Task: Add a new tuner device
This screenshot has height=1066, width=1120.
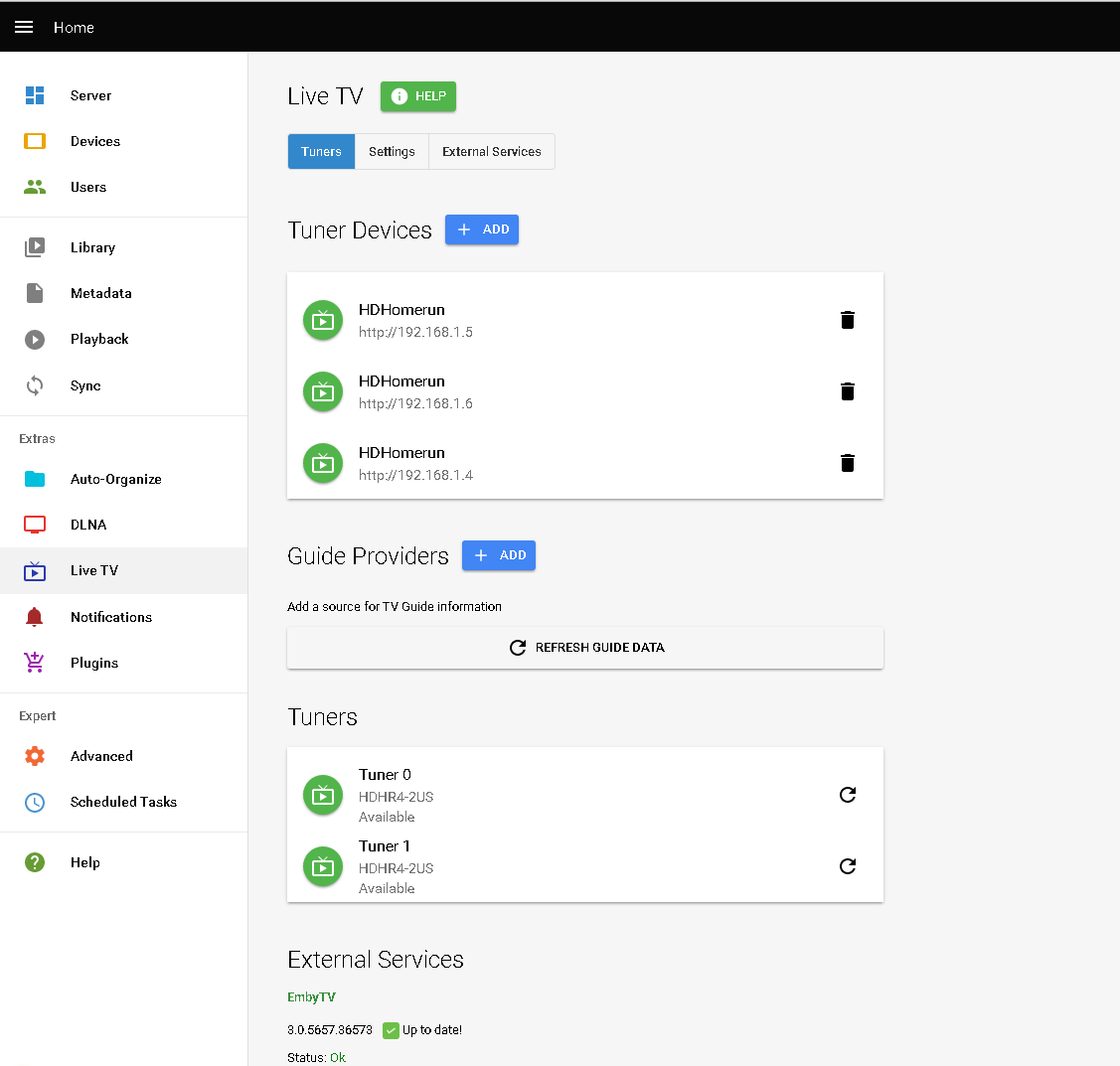Action: click(x=482, y=229)
